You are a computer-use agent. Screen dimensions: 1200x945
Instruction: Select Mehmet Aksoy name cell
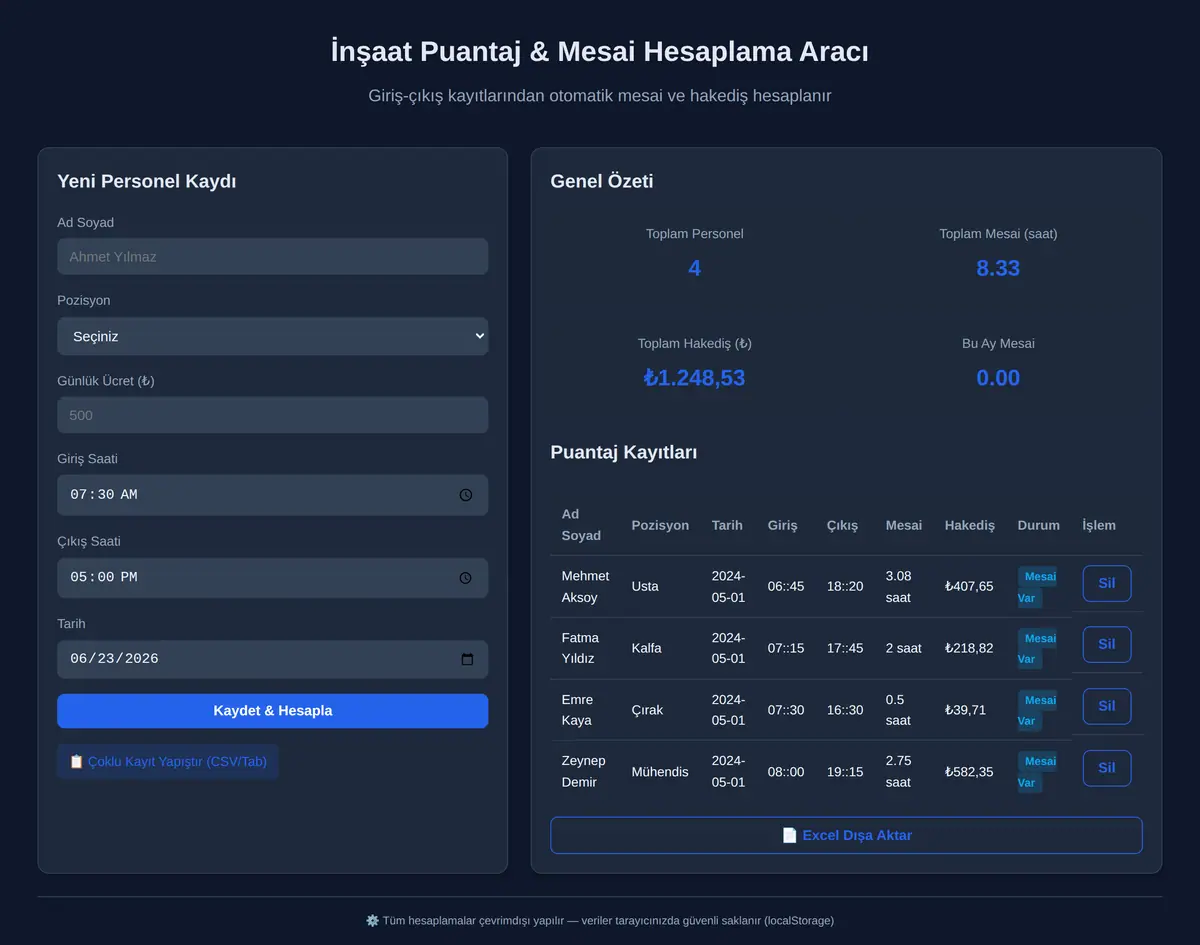point(585,587)
